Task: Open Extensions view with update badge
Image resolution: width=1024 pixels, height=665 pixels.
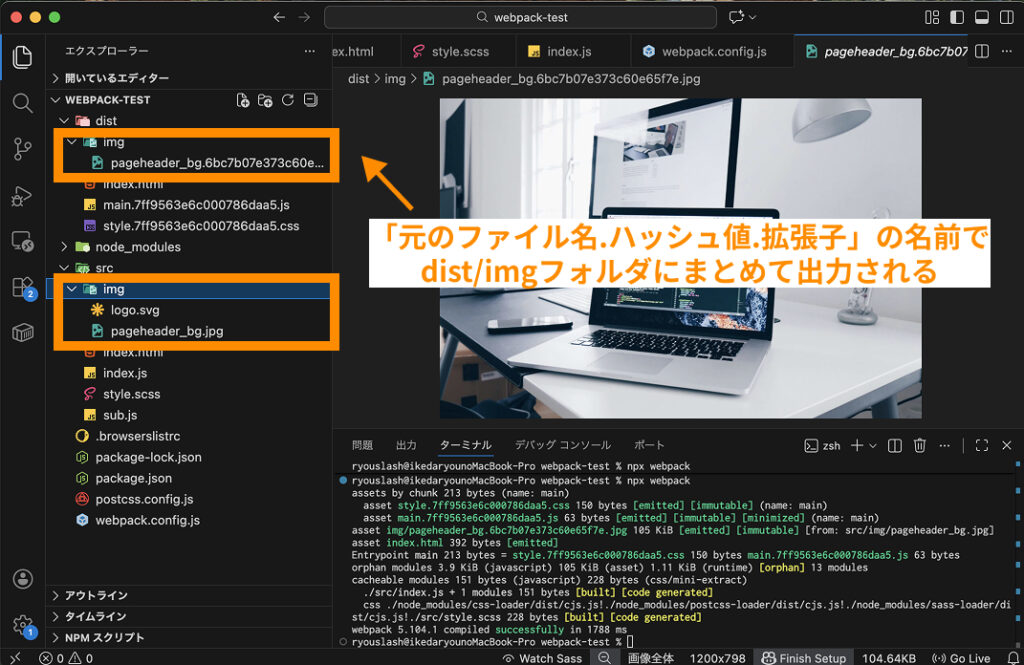Action: coord(22,288)
